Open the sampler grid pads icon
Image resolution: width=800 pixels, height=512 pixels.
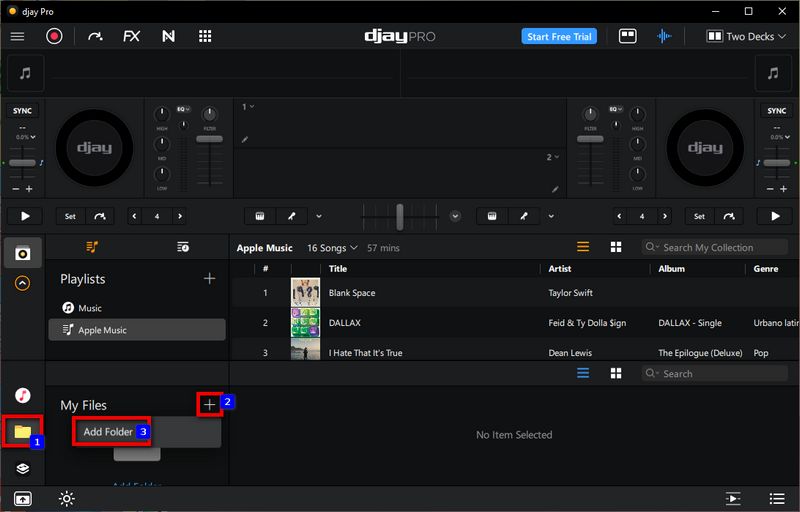point(205,36)
